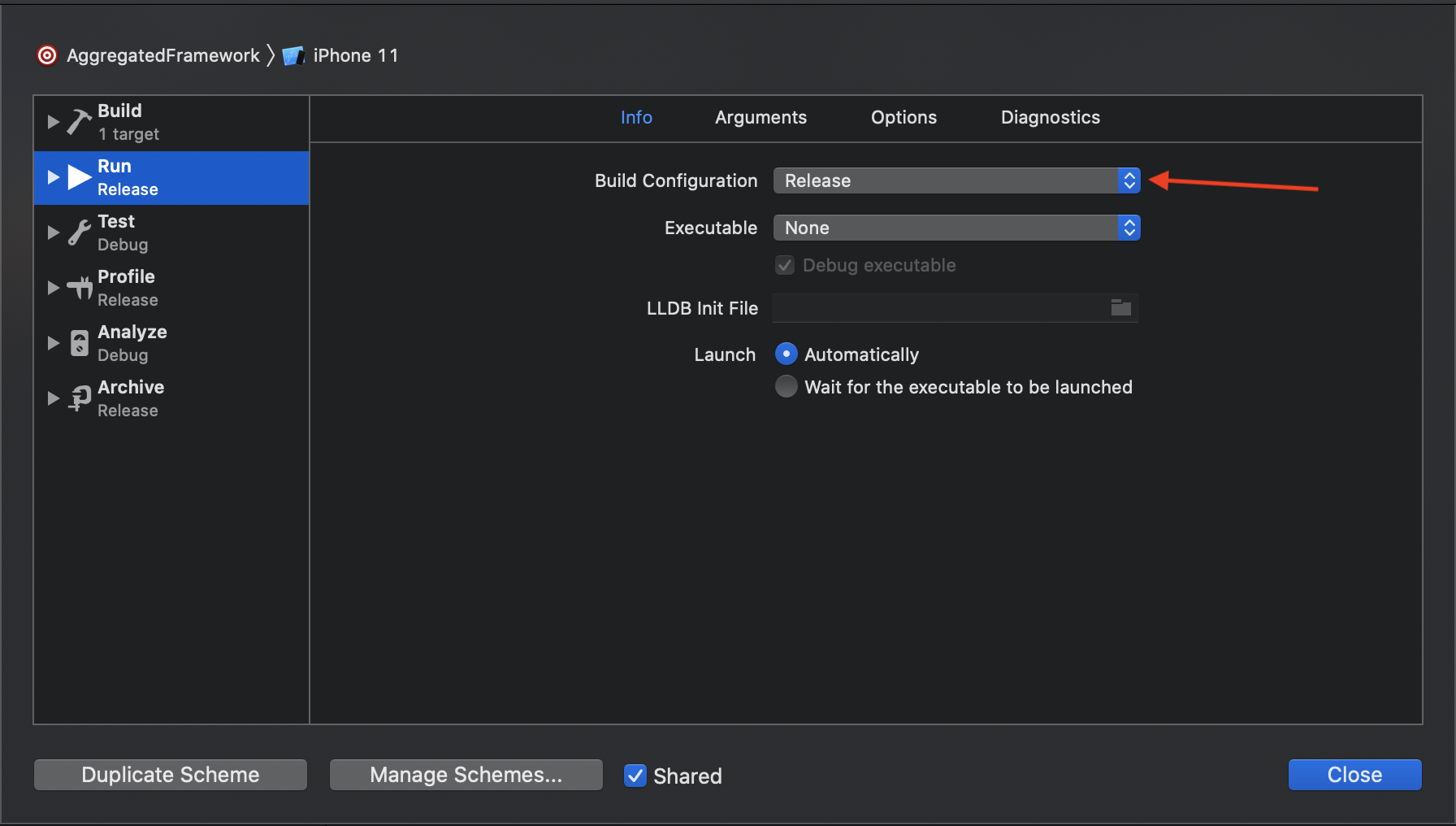This screenshot has height=826, width=1456.
Task: Open the Executable dropdown
Action: 956,228
